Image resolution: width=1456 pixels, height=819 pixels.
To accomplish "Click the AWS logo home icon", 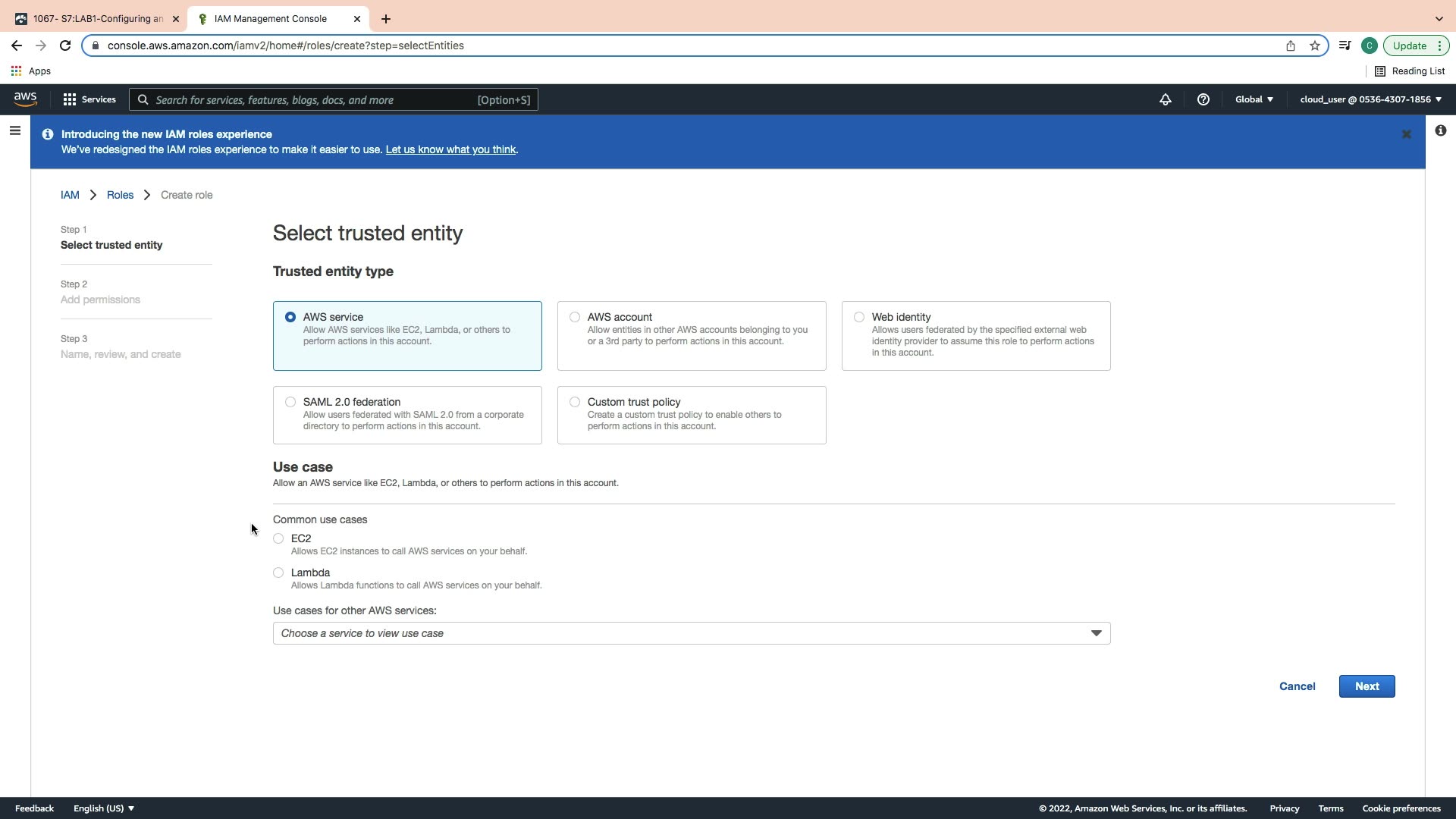I will (25, 99).
